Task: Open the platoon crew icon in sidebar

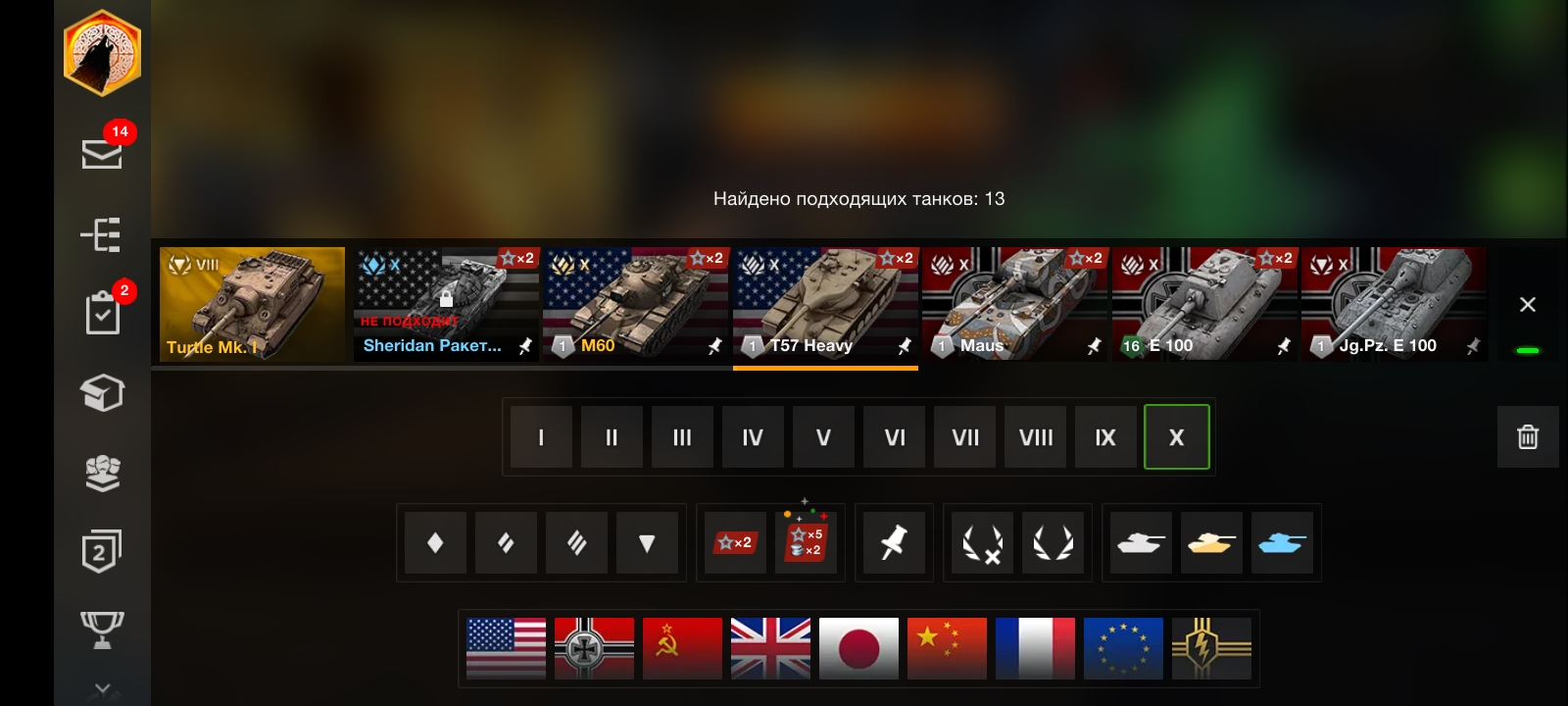Action: click(x=102, y=473)
